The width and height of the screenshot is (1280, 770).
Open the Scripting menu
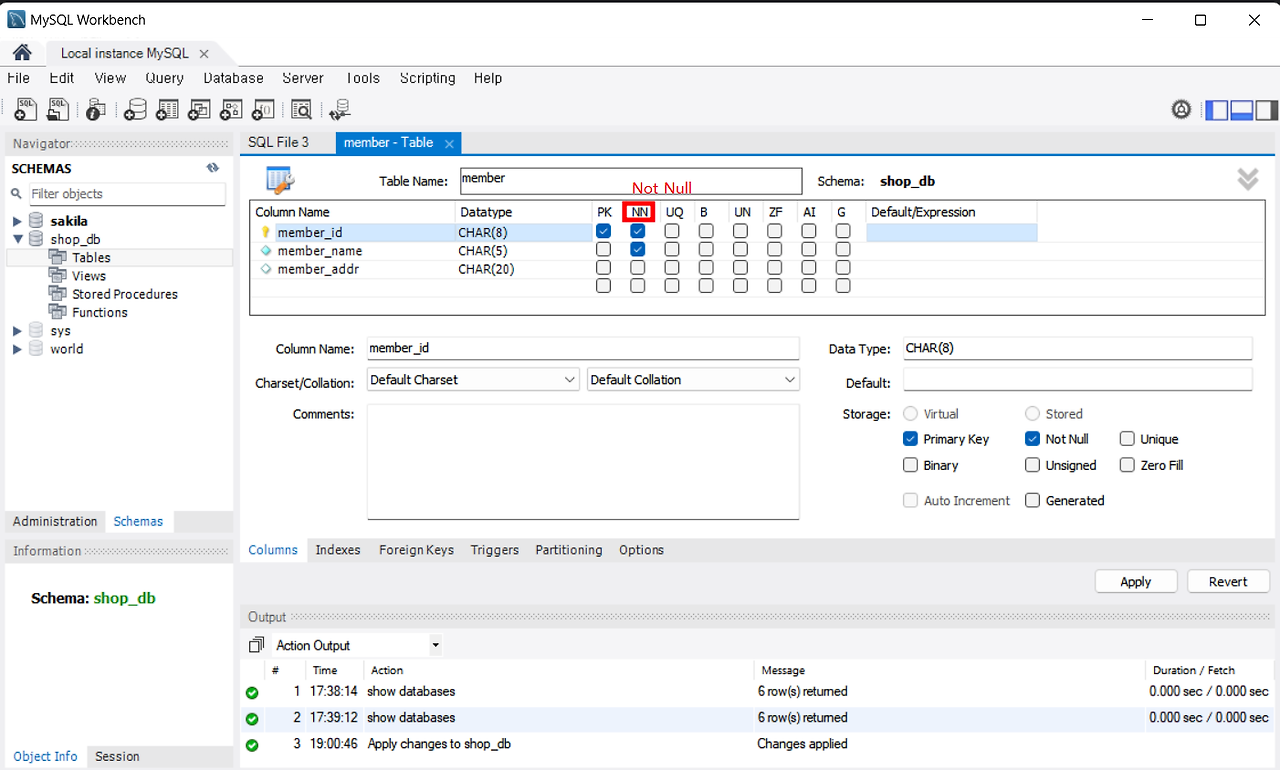pos(427,78)
